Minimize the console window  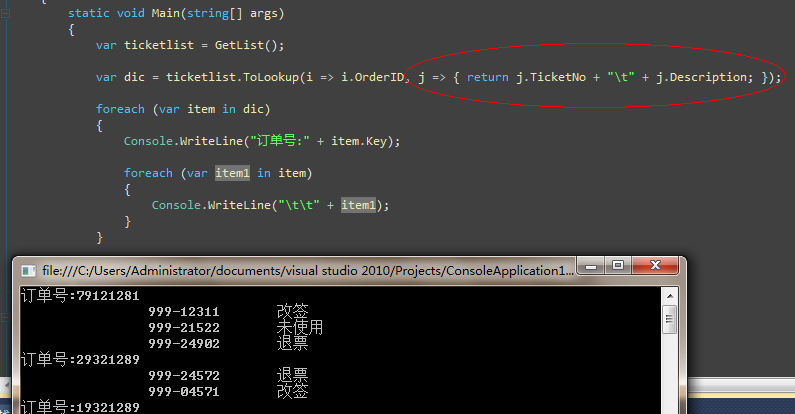(591, 266)
